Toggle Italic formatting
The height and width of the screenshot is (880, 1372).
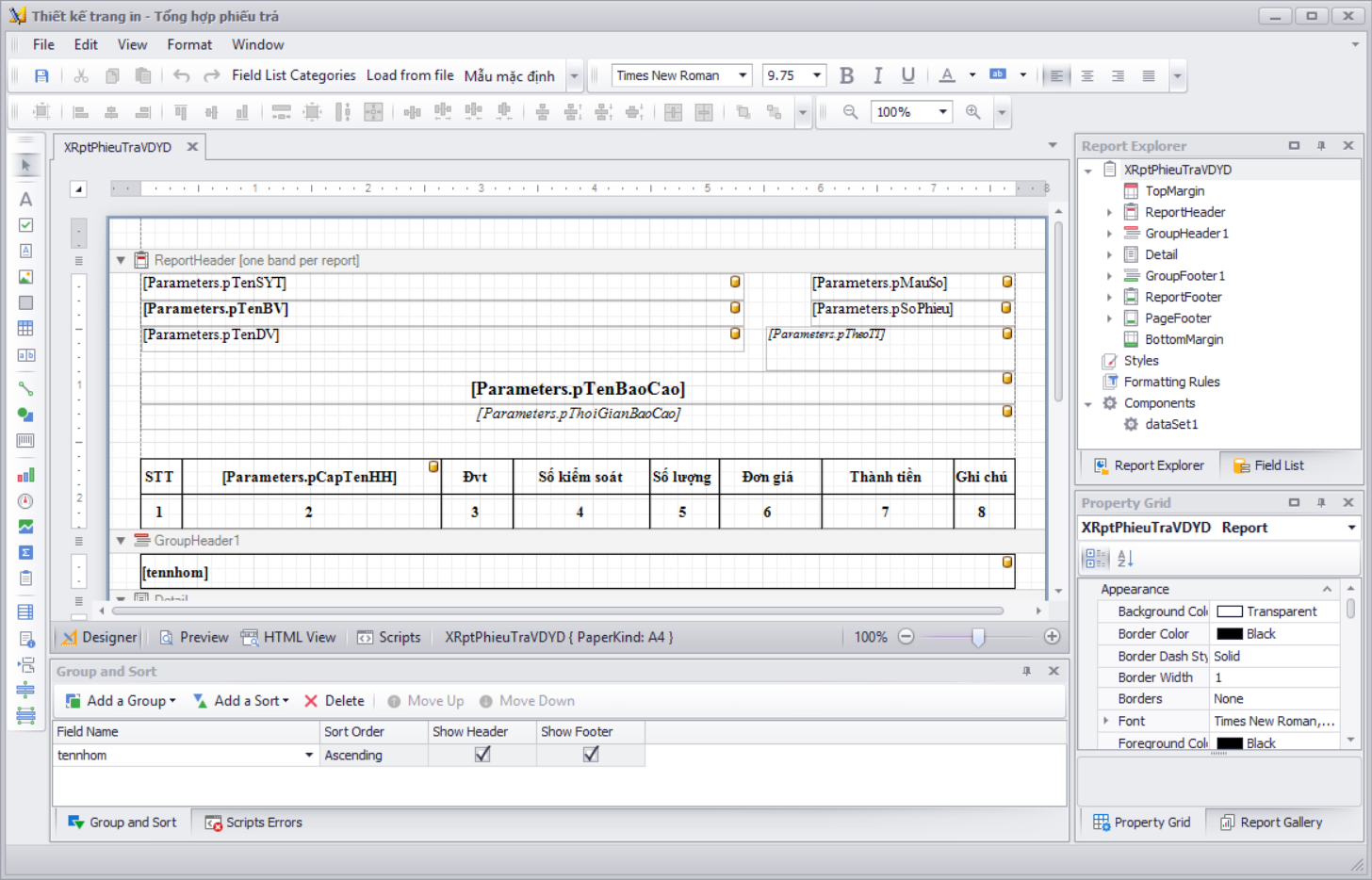[x=877, y=75]
